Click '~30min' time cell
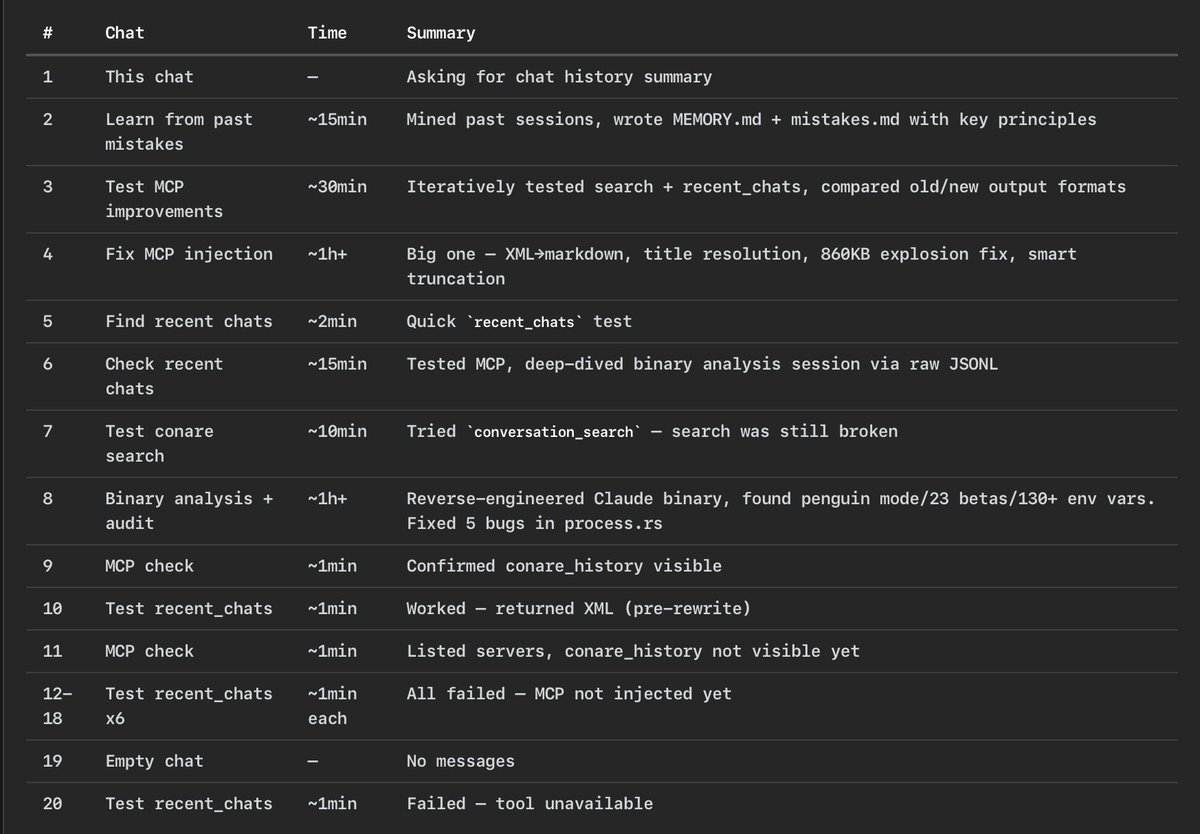Image resolution: width=1200 pixels, height=834 pixels. [x=337, y=187]
